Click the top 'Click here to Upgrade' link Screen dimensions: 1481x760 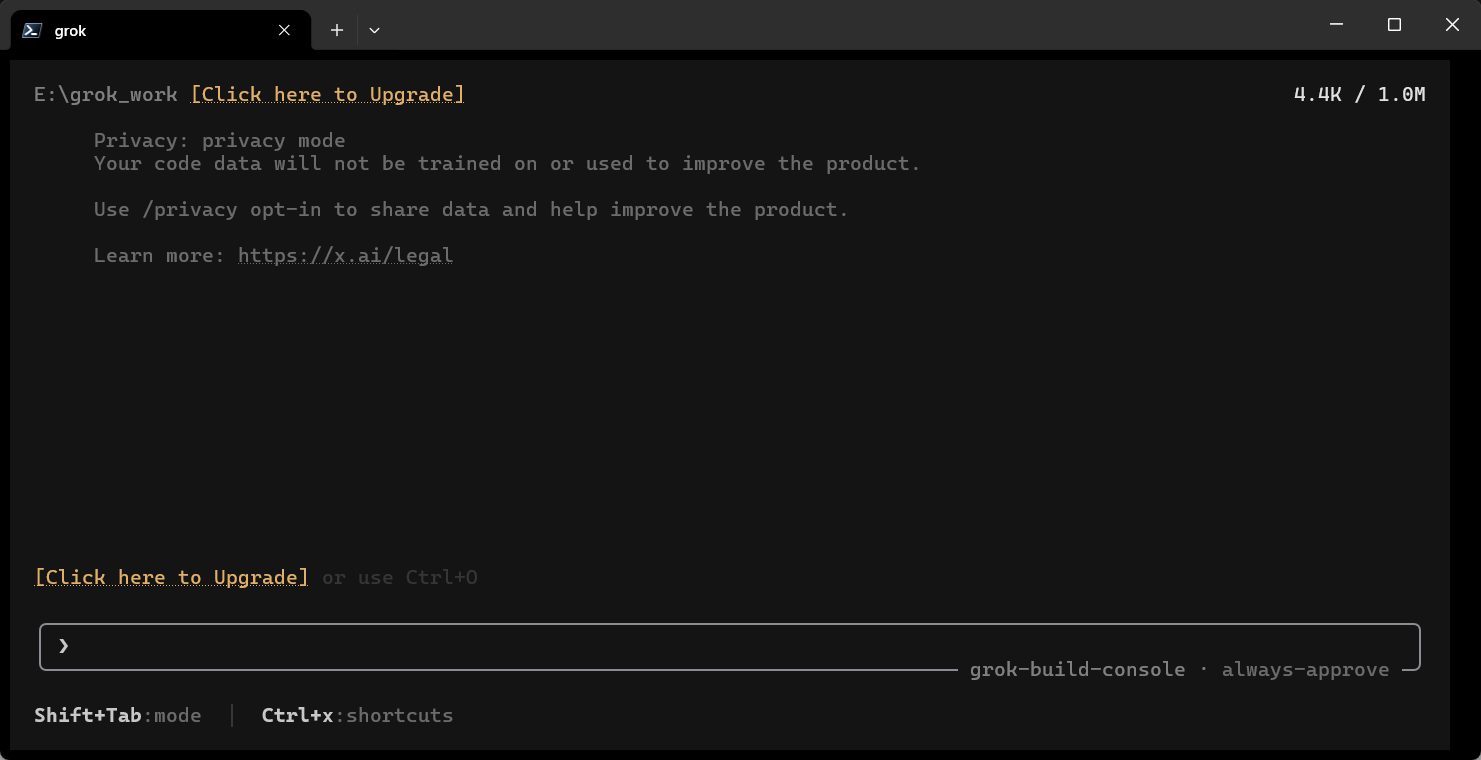point(327,94)
